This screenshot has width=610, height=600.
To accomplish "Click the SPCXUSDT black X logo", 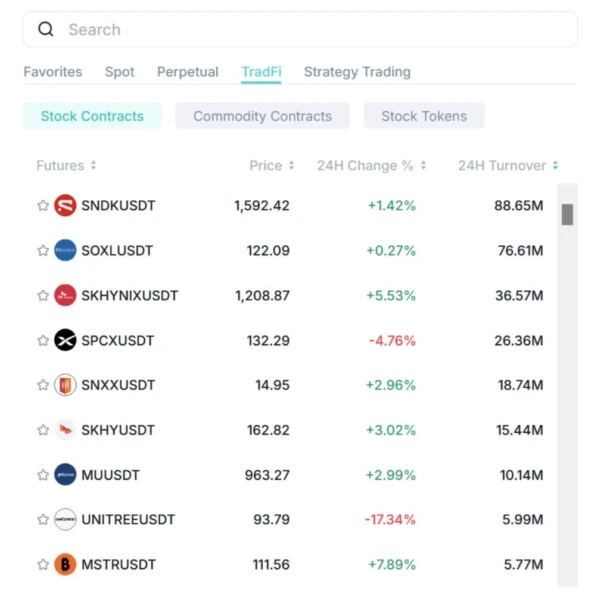I will (65, 340).
